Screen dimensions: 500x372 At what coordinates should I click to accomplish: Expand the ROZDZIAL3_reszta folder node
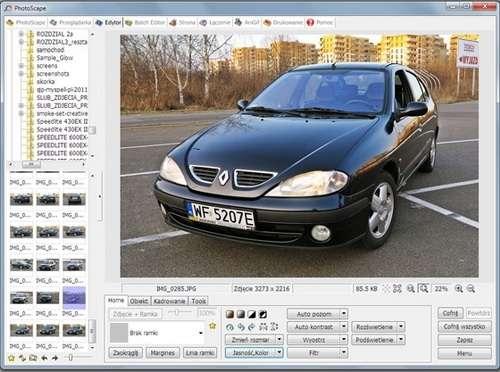tap(21, 42)
